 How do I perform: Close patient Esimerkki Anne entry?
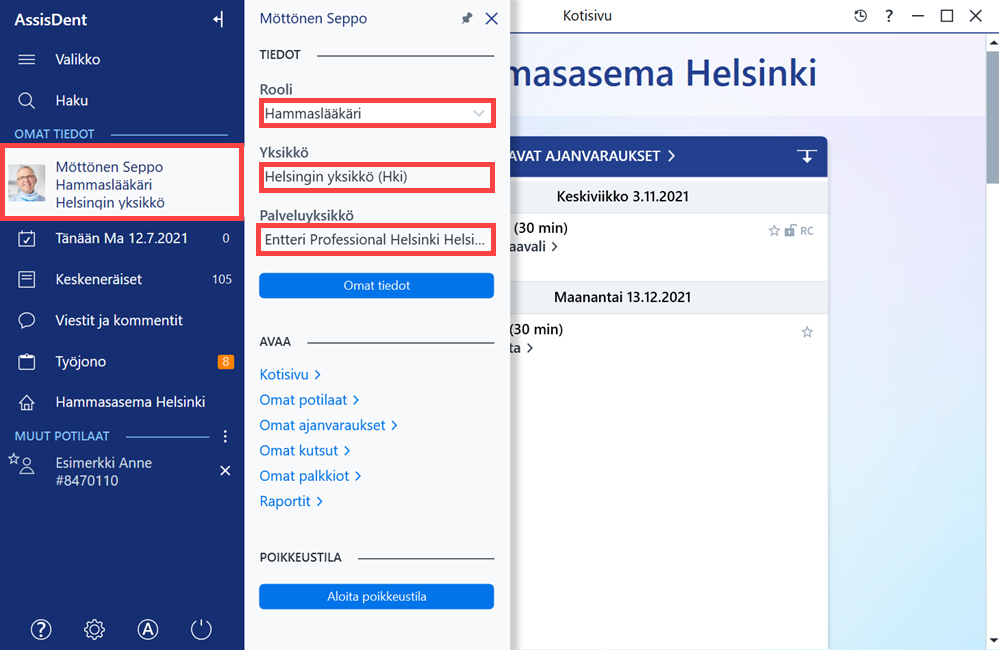(x=225, y=471)
